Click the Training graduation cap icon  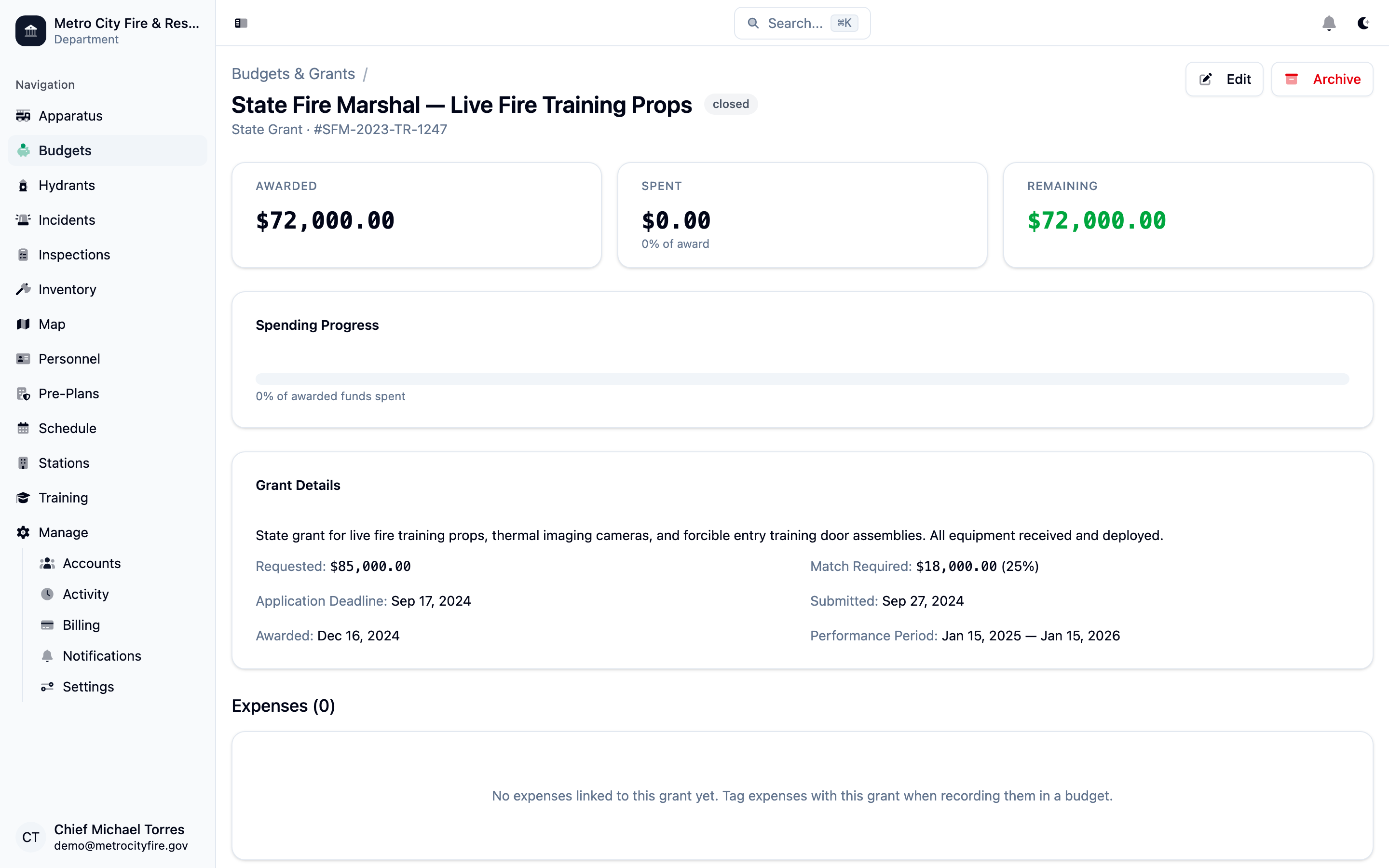(23, 498)
